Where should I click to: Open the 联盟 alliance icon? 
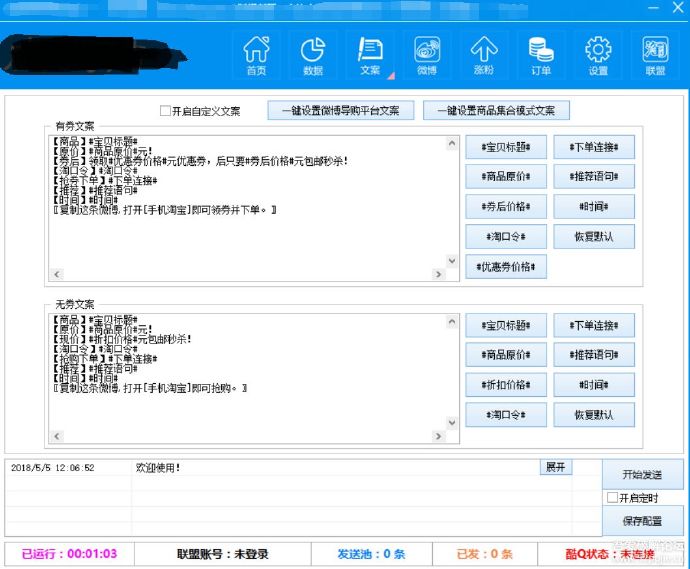point(655,55)
